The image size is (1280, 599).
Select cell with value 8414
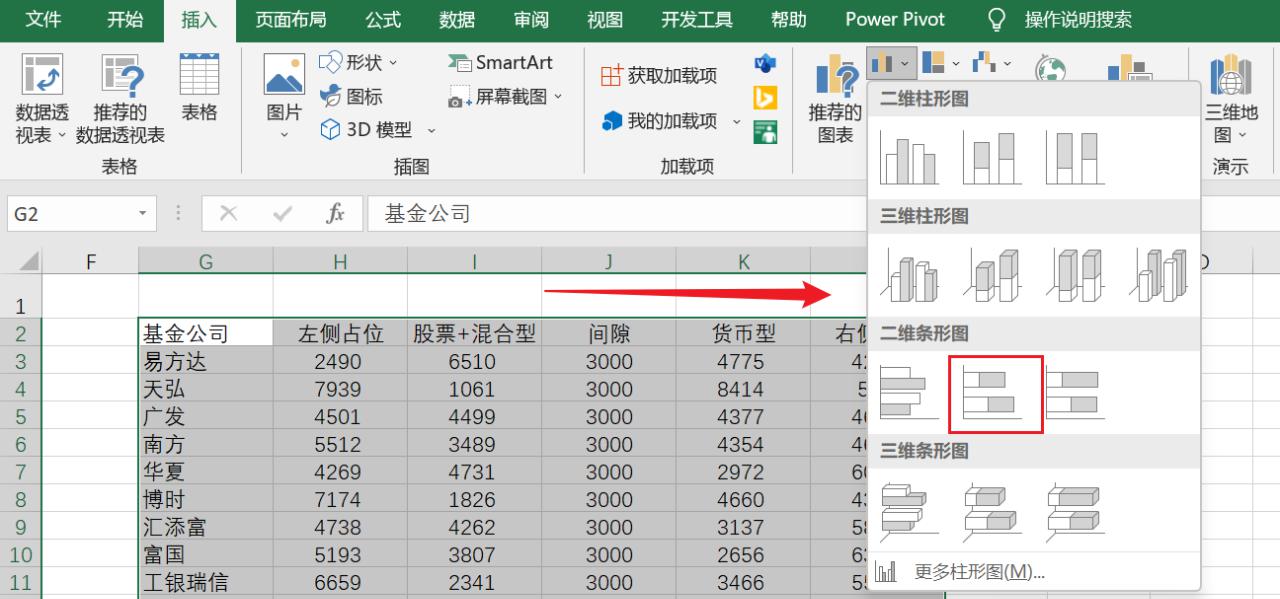point(744,389)
